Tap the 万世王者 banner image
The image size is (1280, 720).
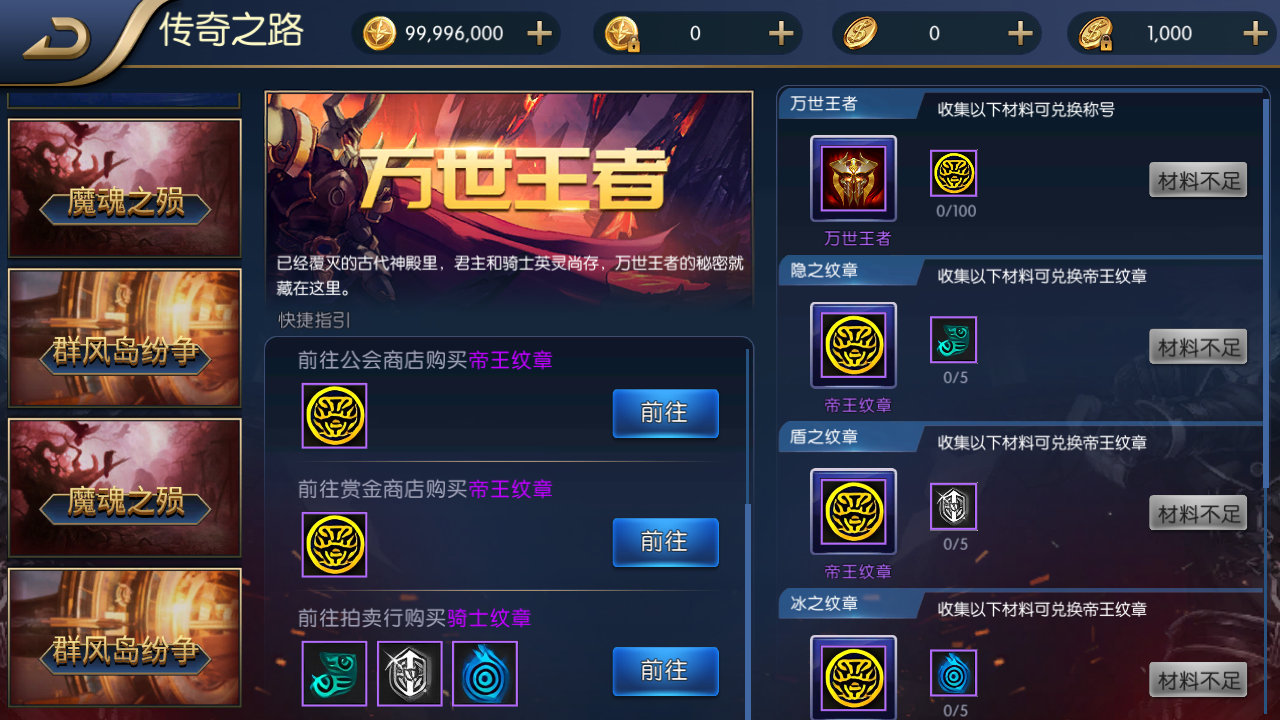[509, 198]
